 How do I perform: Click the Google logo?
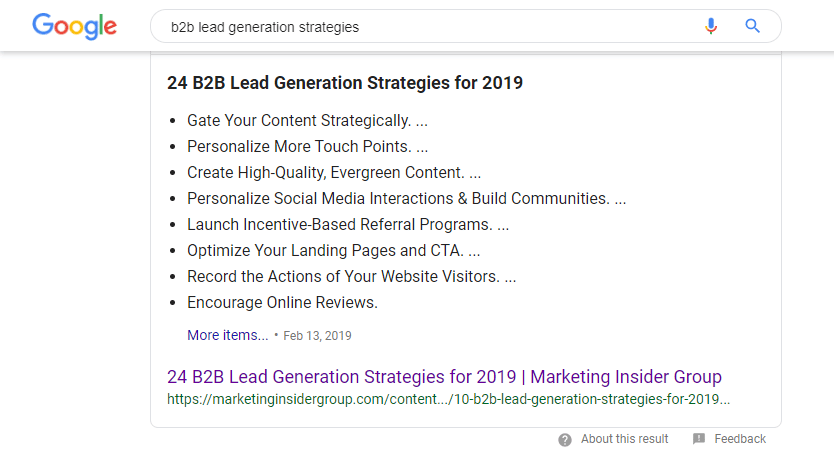(74, 27)
